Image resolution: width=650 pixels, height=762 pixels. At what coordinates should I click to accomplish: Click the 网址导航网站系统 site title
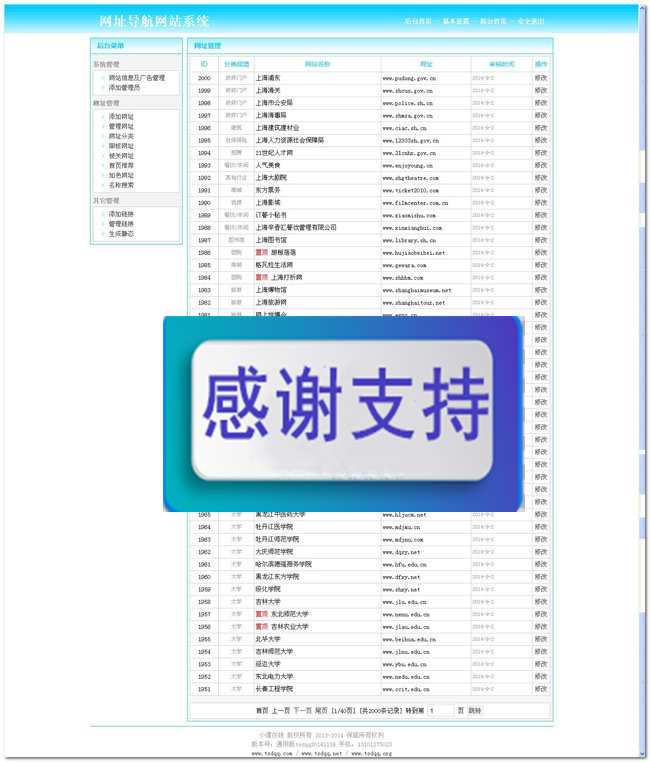[154, 21]
